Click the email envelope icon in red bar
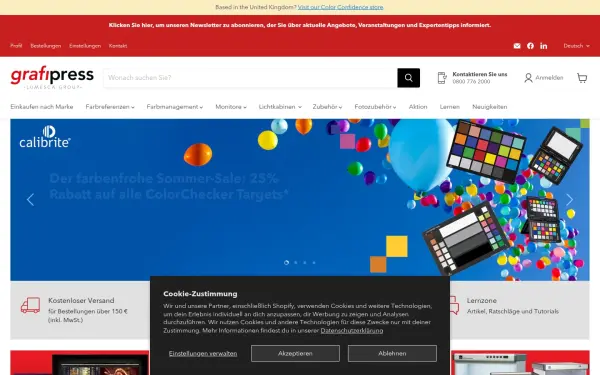This screenshot has width=600, height=375. tap(517, 46)
